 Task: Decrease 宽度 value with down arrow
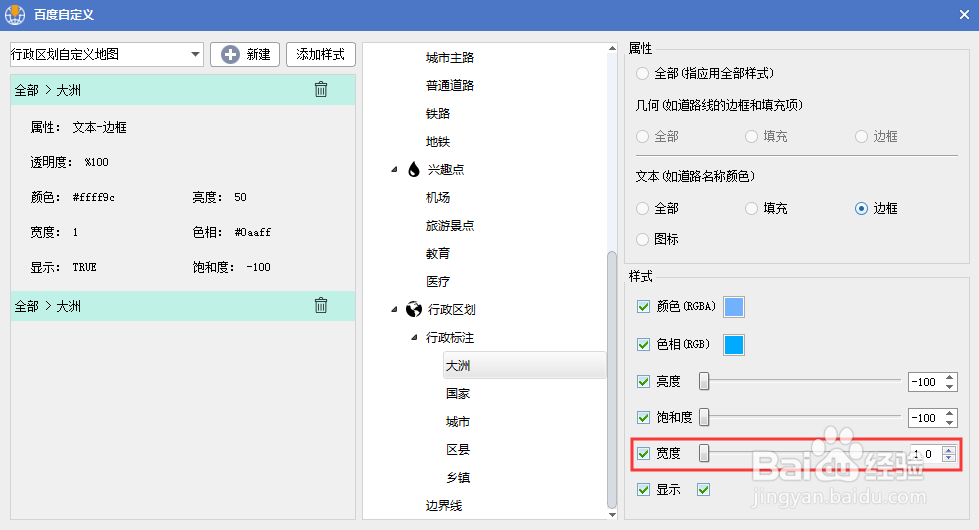[949, 459]
